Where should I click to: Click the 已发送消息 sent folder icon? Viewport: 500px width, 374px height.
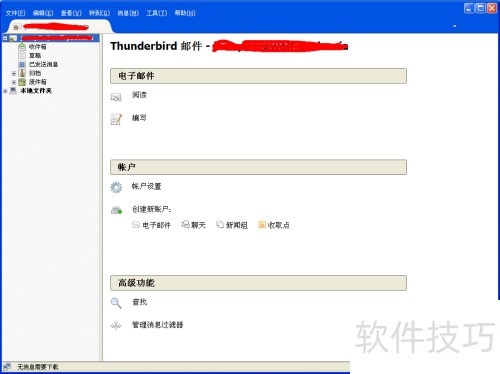[22, 64]
